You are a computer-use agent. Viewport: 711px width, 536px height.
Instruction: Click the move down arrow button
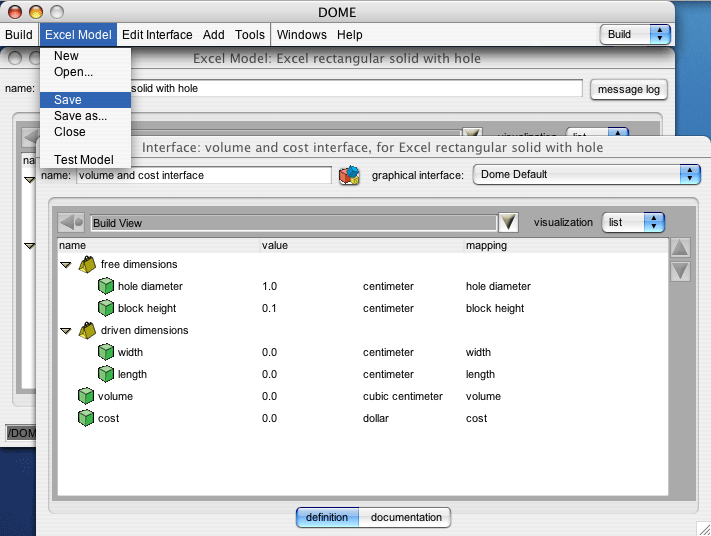(680, 271)
